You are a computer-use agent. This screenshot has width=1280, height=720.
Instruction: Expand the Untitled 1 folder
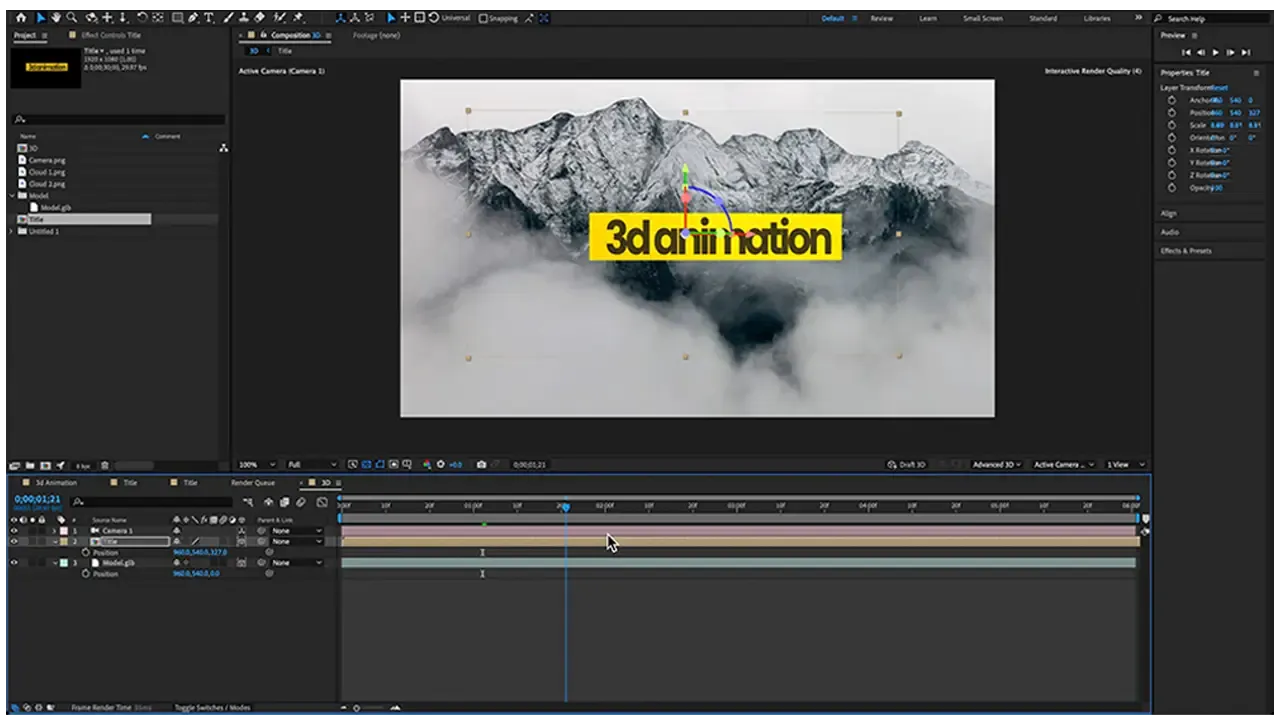pos(12,231)
